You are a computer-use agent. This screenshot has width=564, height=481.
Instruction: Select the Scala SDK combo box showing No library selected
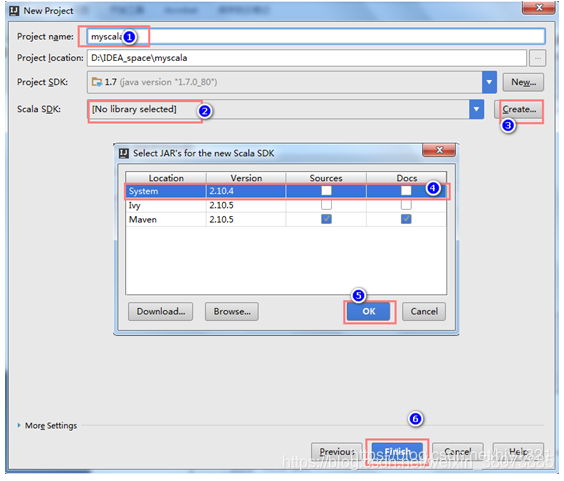pyautogui.click(x=285, y=109)
